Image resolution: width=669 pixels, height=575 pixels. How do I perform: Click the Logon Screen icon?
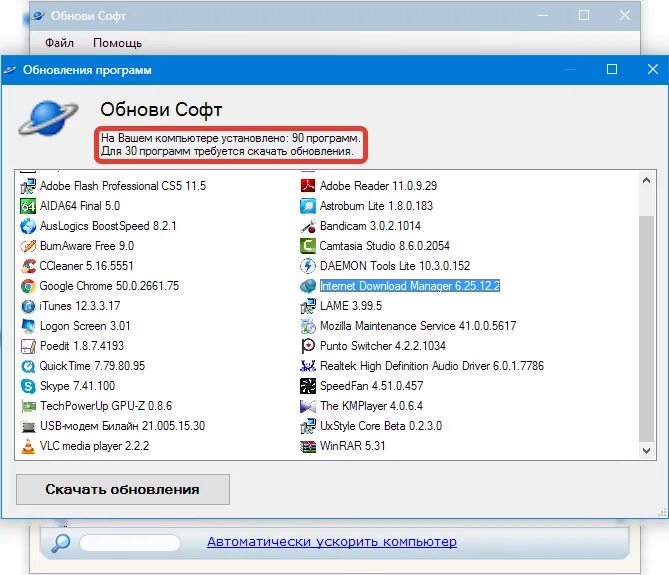pos(28,326)
